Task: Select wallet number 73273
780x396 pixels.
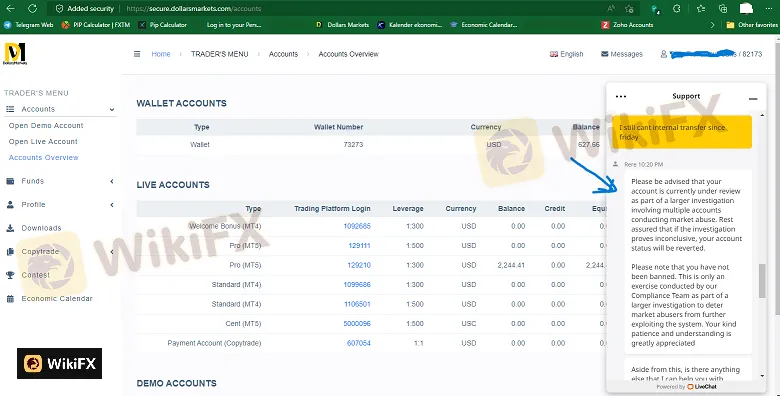Action: click(353, 144)
